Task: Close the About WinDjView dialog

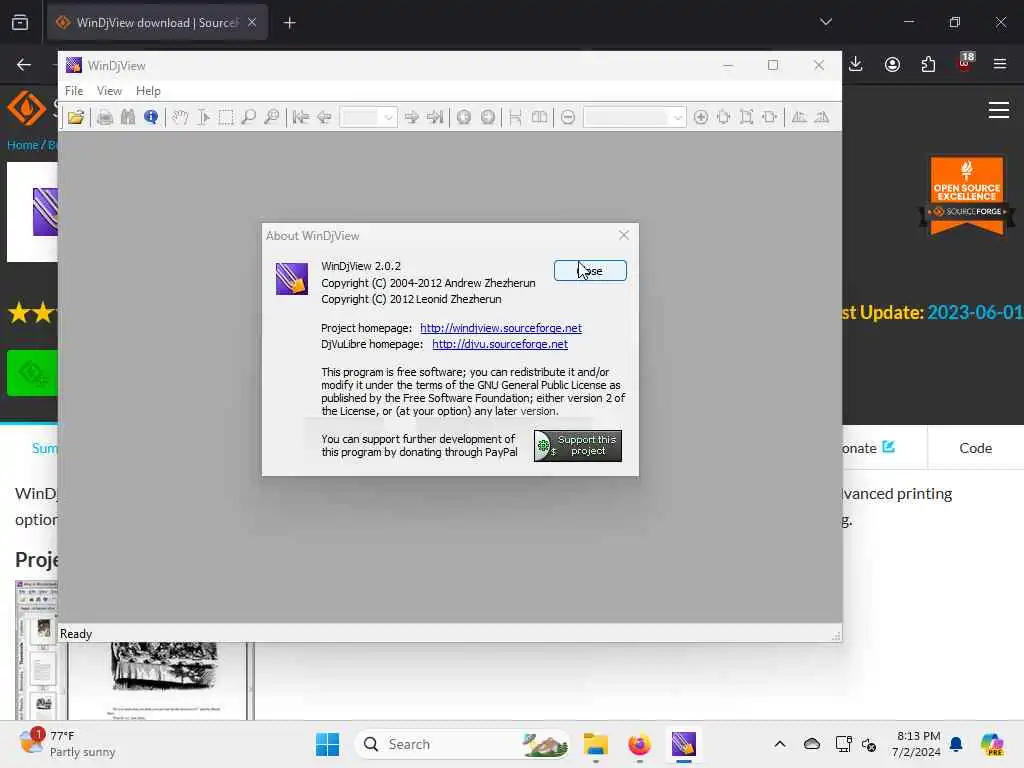Action: pyautogui.click(x=624, y=235)
